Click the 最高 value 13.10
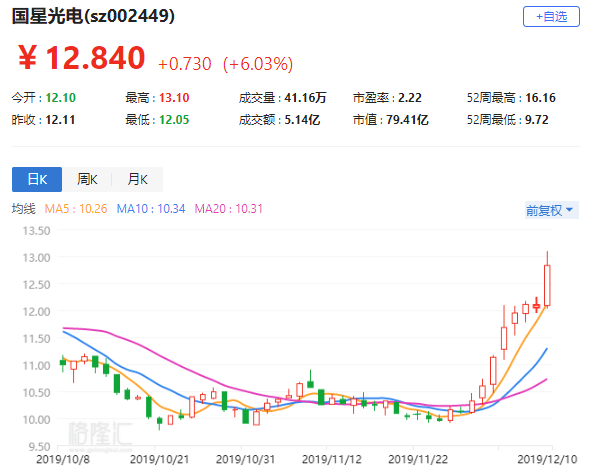 174,98
